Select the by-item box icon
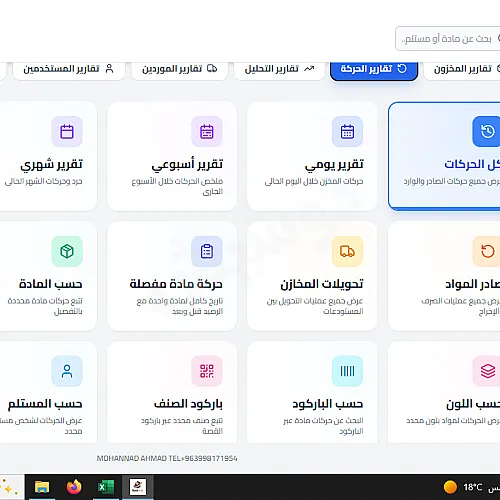This screenshot has width=500, height=500. coord(67,251)
